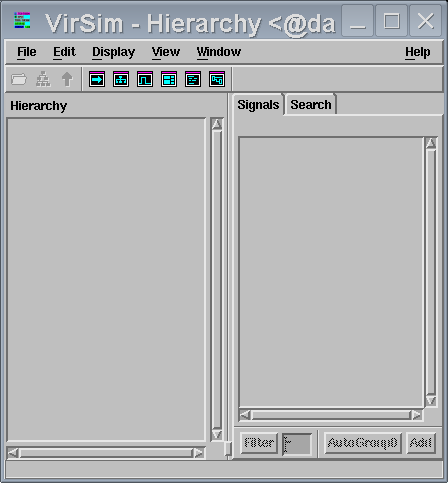
Task: Click Hierarchy pane scroll left arrow
Action: (x=13, y=453)
